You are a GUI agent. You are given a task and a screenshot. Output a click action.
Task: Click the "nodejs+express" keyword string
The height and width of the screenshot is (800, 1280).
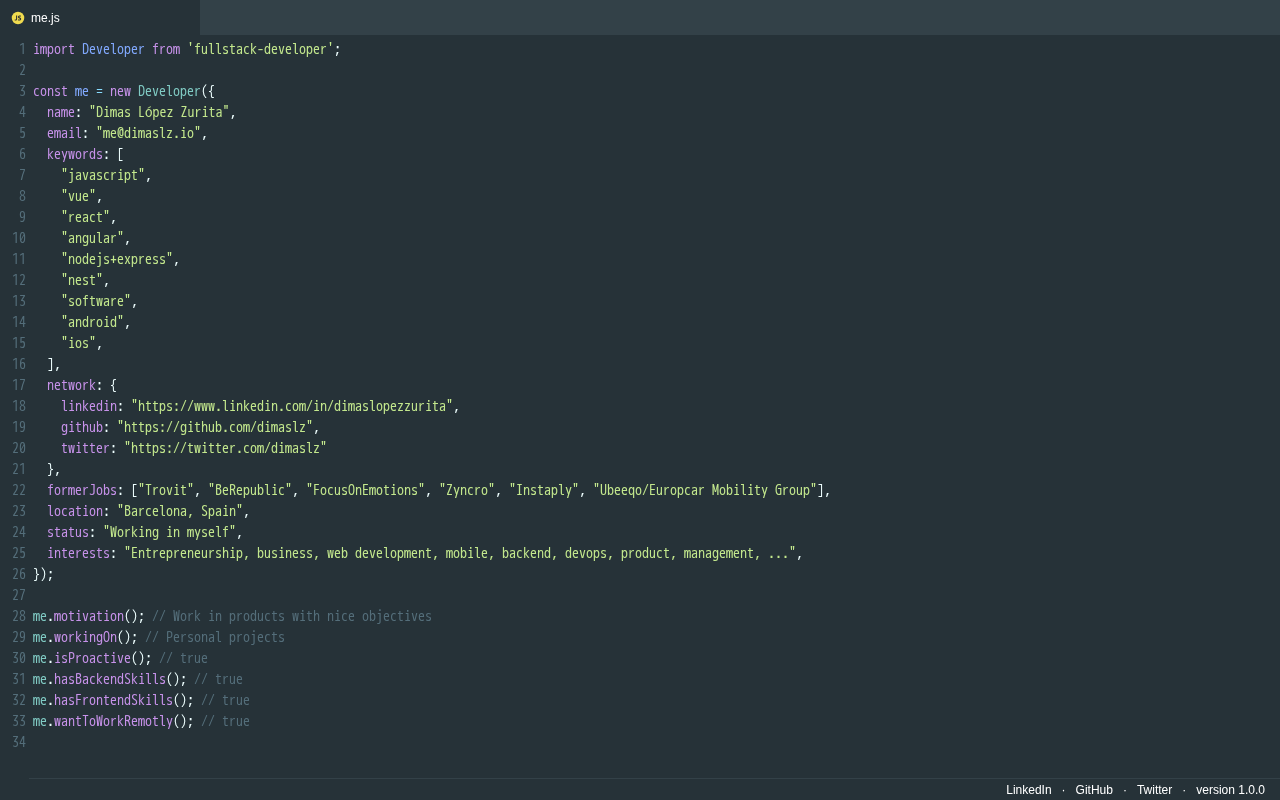tap(120, 259)
